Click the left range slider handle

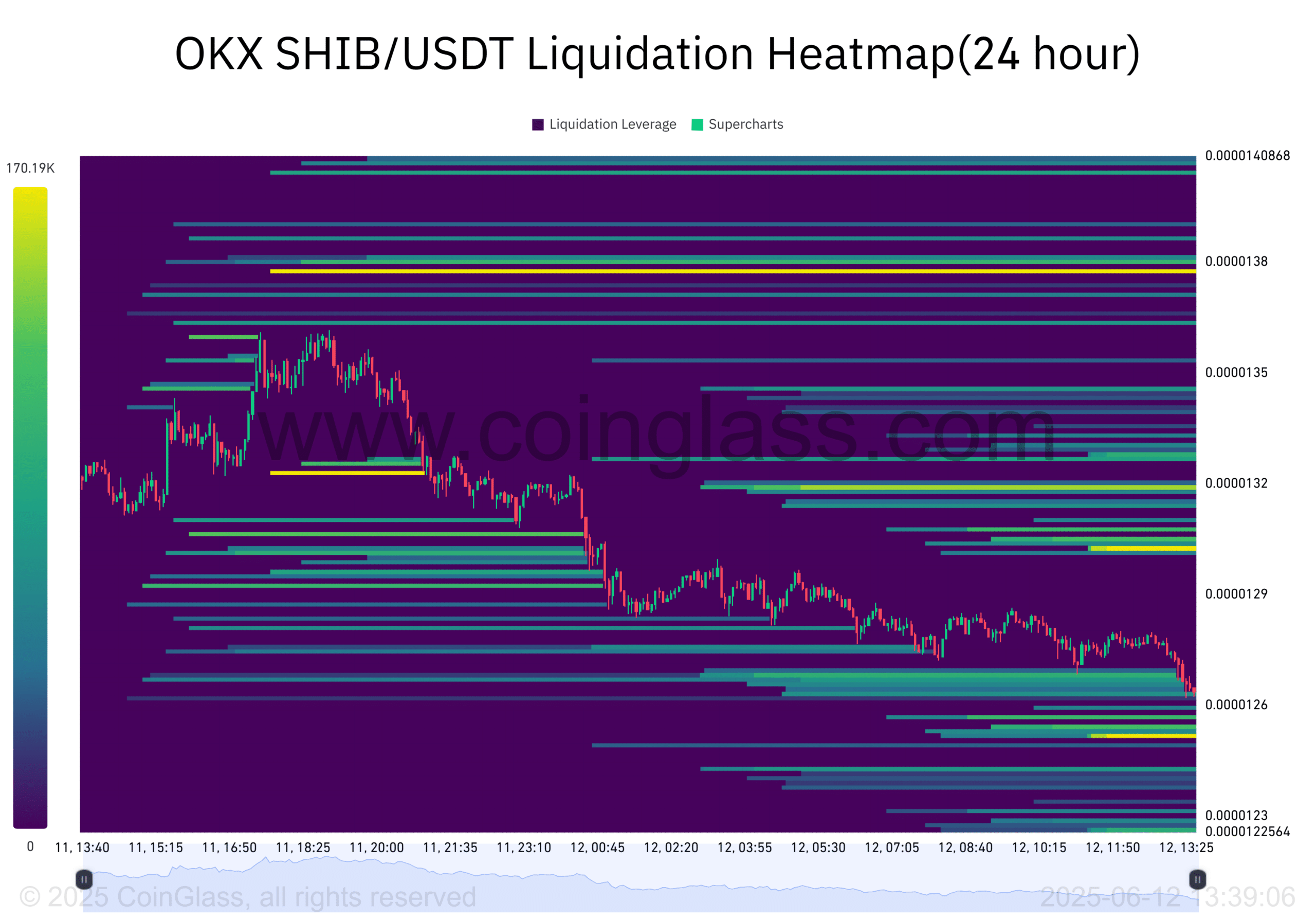point(84,879)
